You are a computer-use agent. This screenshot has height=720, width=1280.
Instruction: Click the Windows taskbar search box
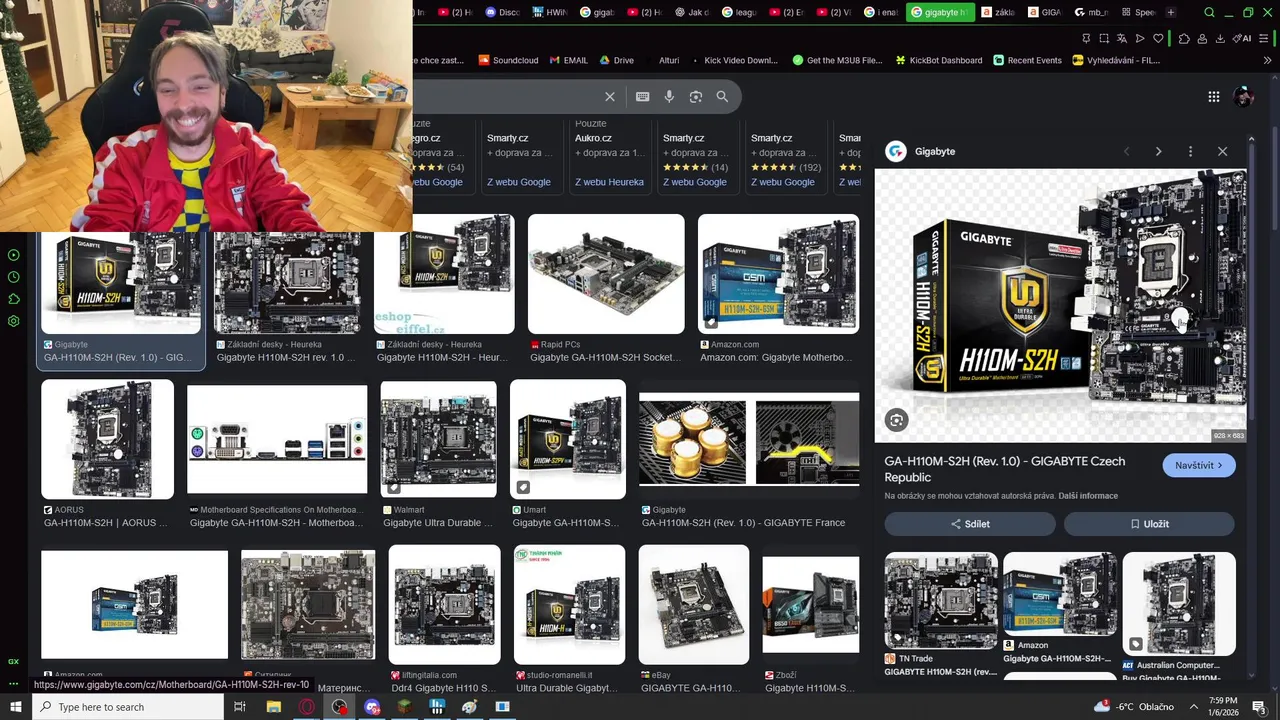pos(128,707)
